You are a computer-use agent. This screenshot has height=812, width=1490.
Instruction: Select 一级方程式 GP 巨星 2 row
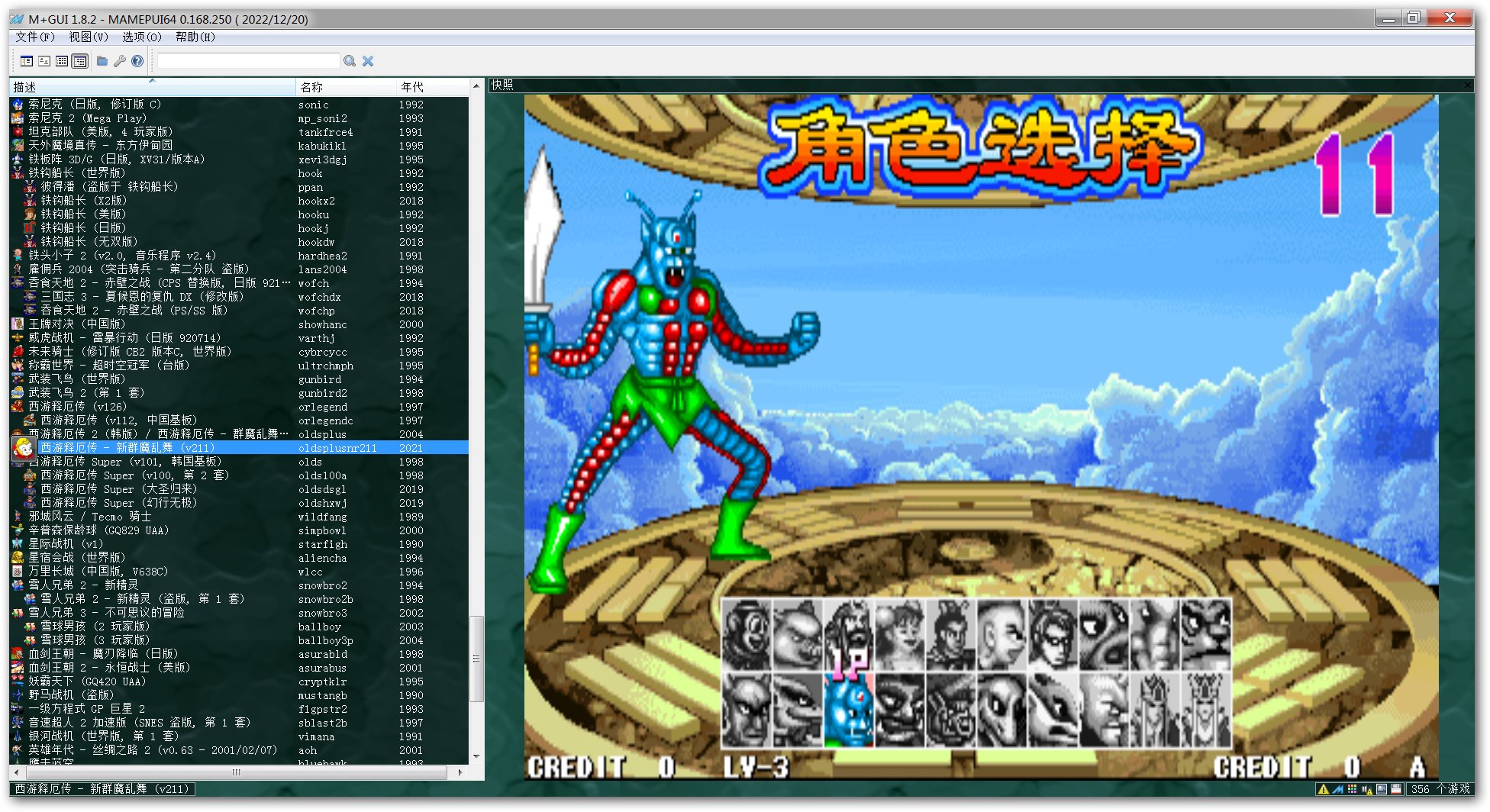pyautogui.click(x=240, y=709)
